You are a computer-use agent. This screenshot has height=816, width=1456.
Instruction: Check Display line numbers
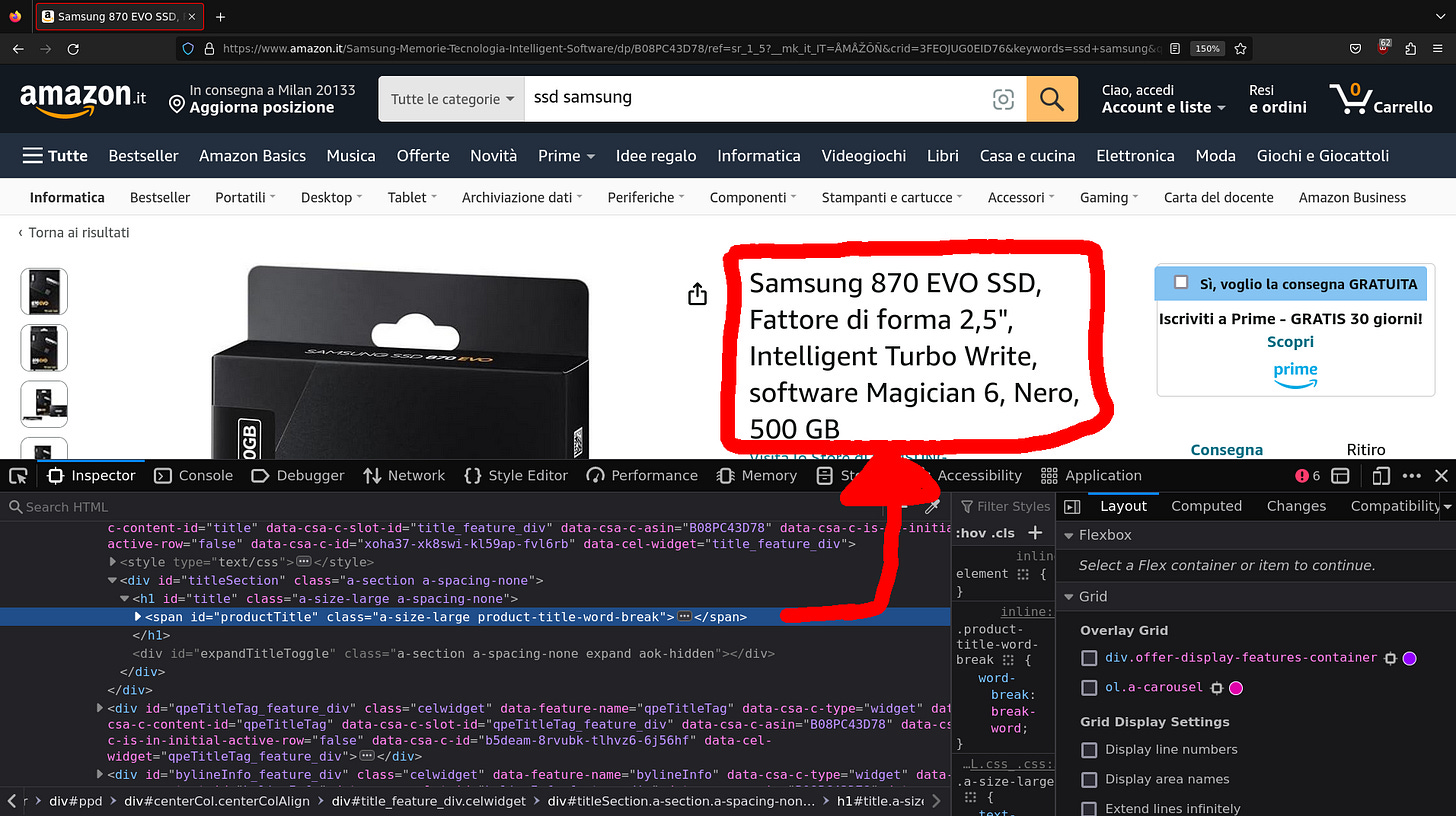1089,750
